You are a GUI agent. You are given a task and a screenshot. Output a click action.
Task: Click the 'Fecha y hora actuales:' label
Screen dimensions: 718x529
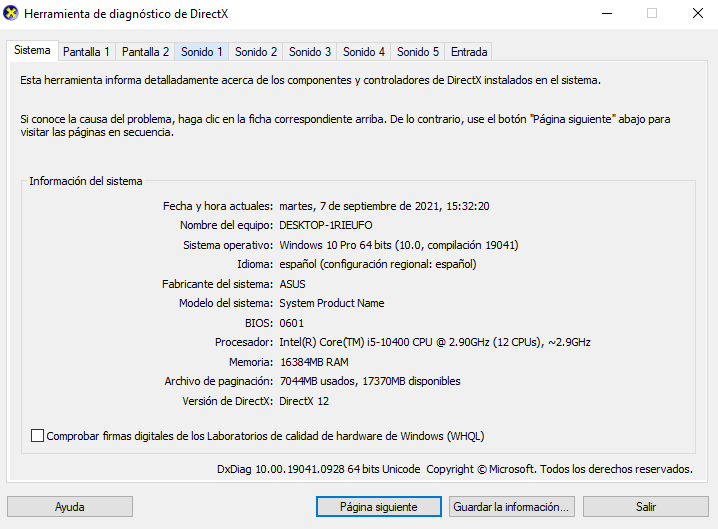pos(218,206)
